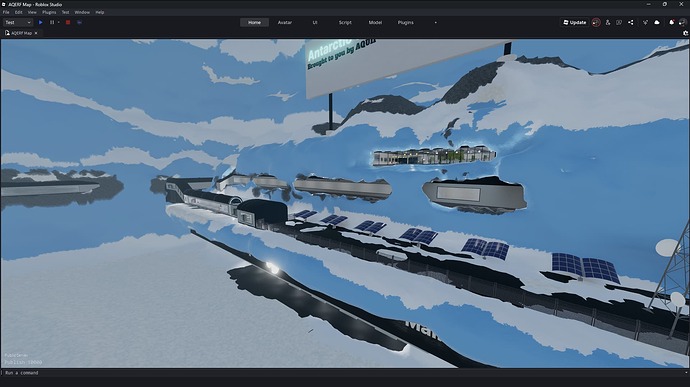Viewport: 690px width, 387px height.
Task: Open the Window menu
Action: coord(82,12)
